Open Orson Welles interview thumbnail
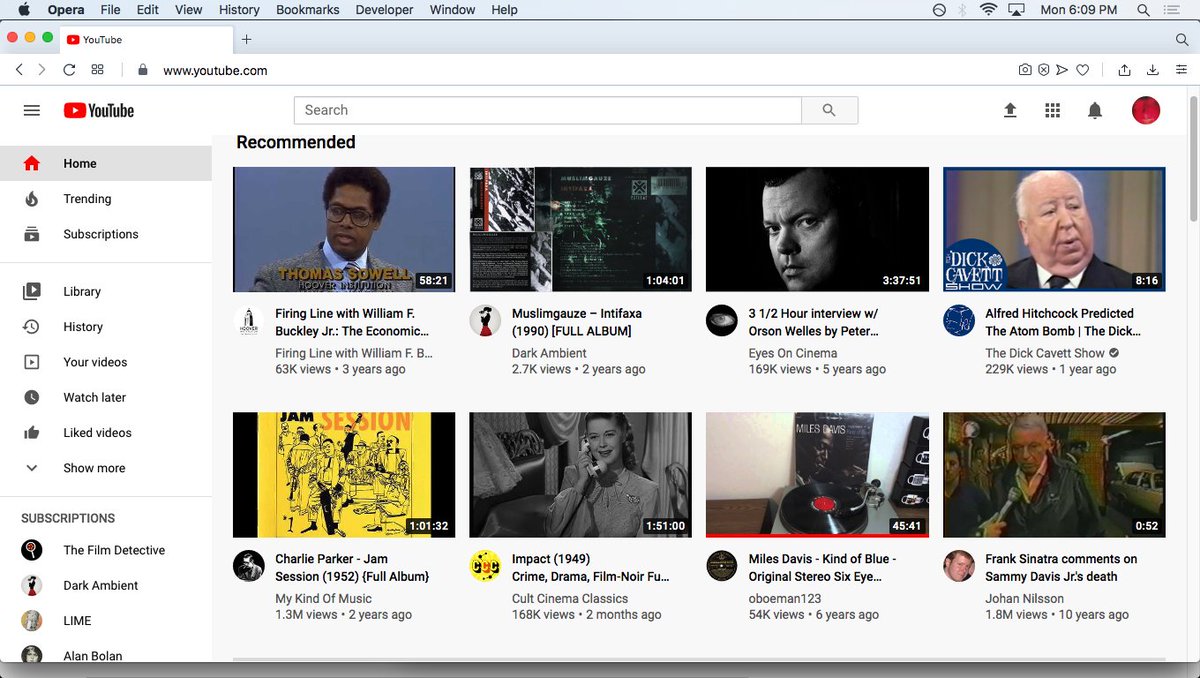Screen dimensions: 1200x678 817,229
